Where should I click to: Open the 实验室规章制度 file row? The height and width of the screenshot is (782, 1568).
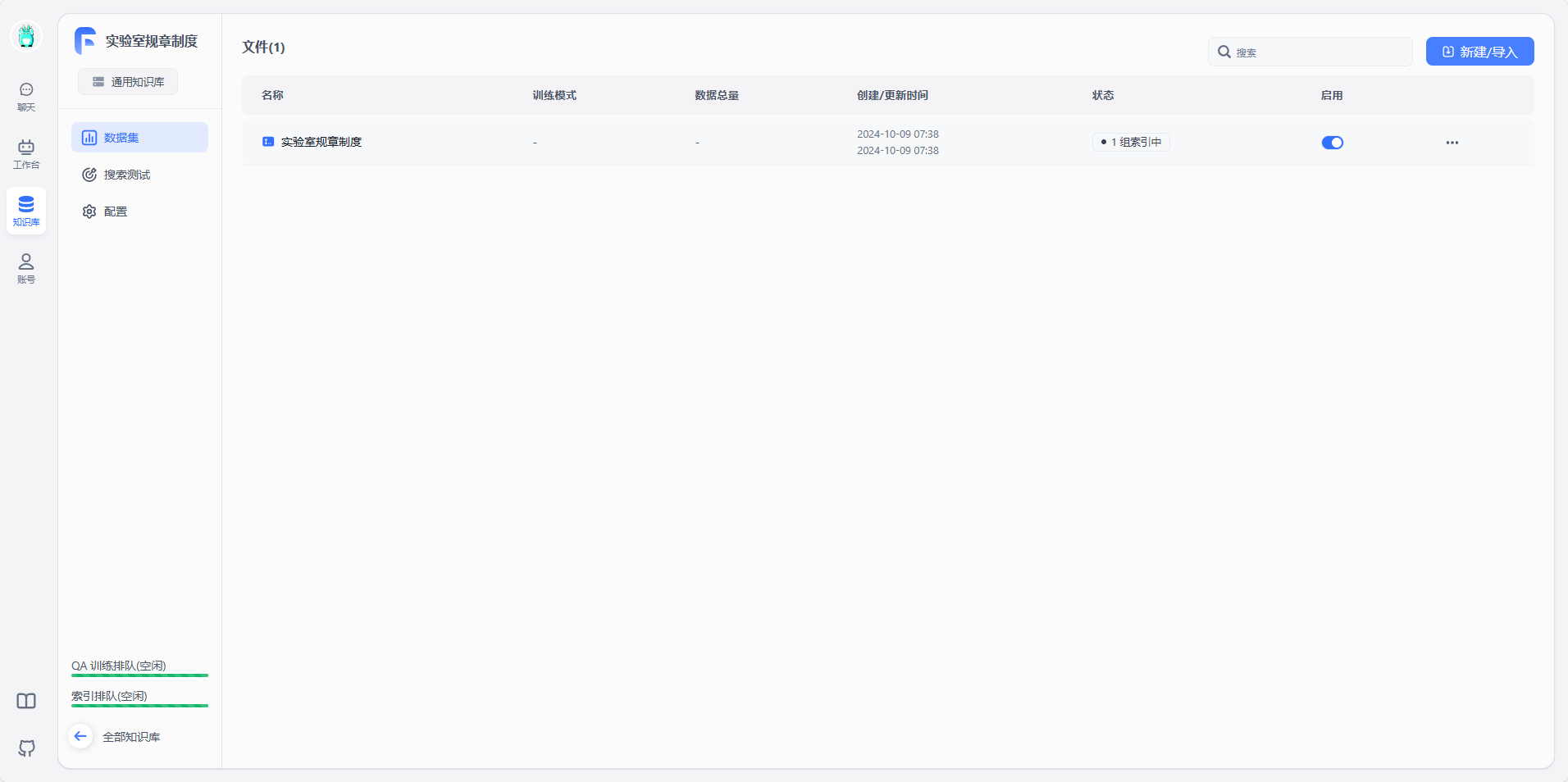(x=887, y=143)
